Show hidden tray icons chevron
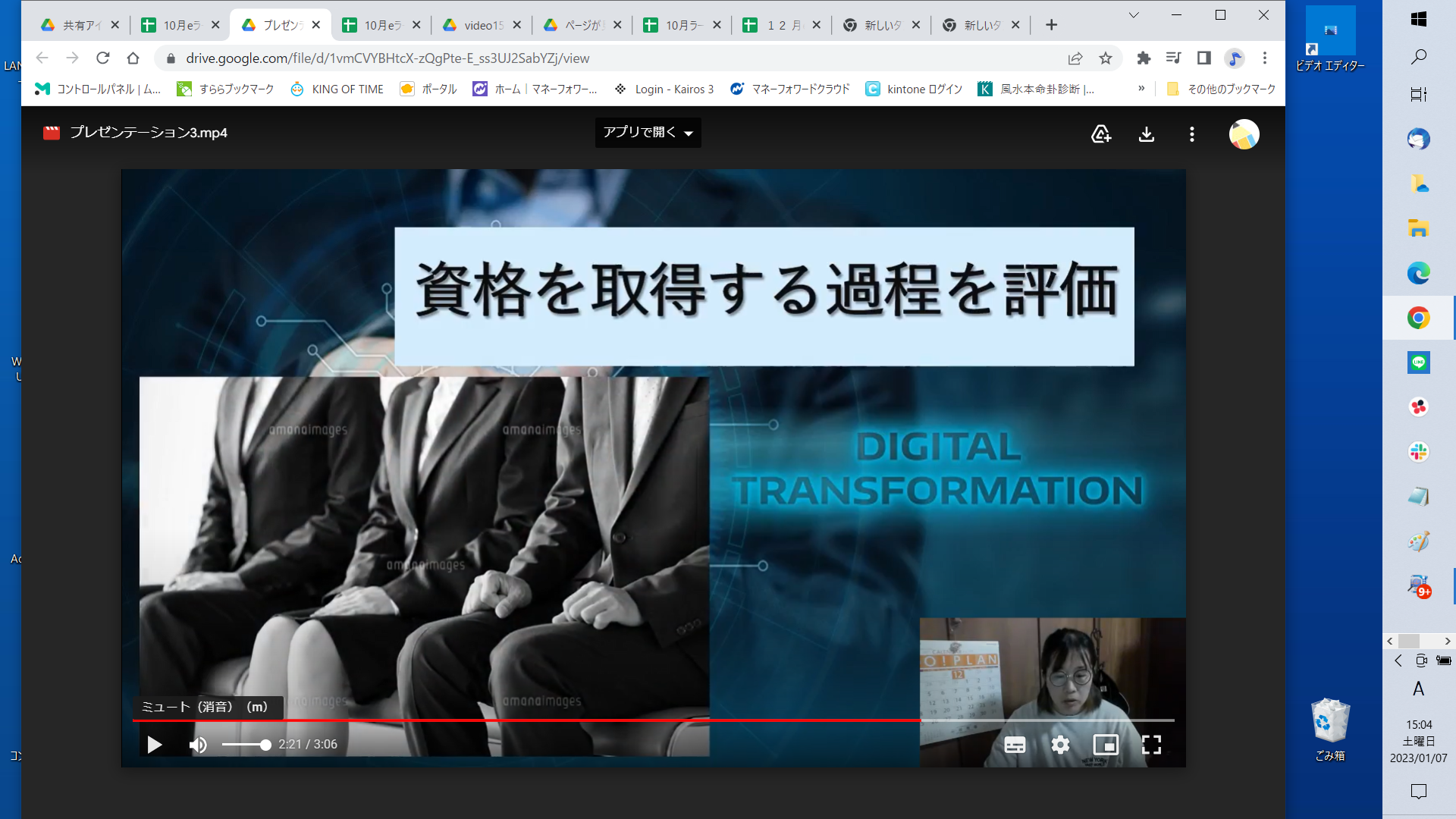Screen dimensions: 1456x819 click(1398, 661)
